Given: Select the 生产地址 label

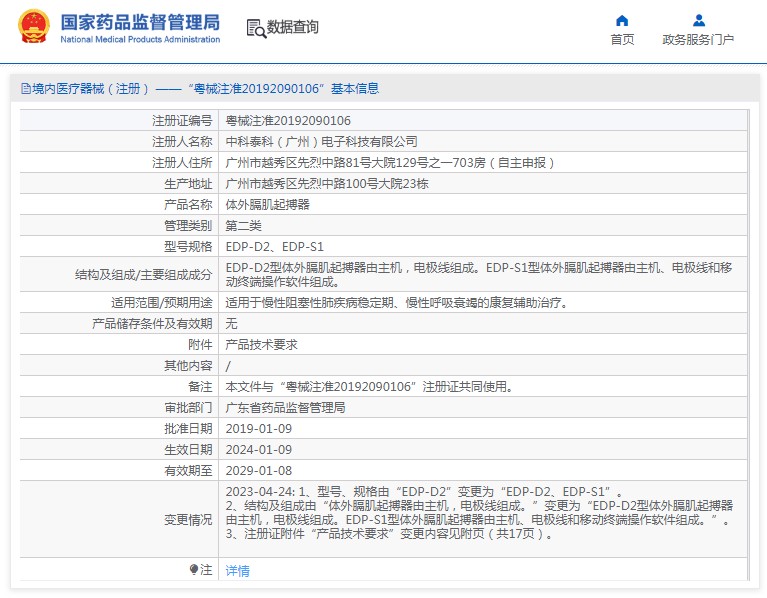Looking at the screenshot, I should coord(188,183).
